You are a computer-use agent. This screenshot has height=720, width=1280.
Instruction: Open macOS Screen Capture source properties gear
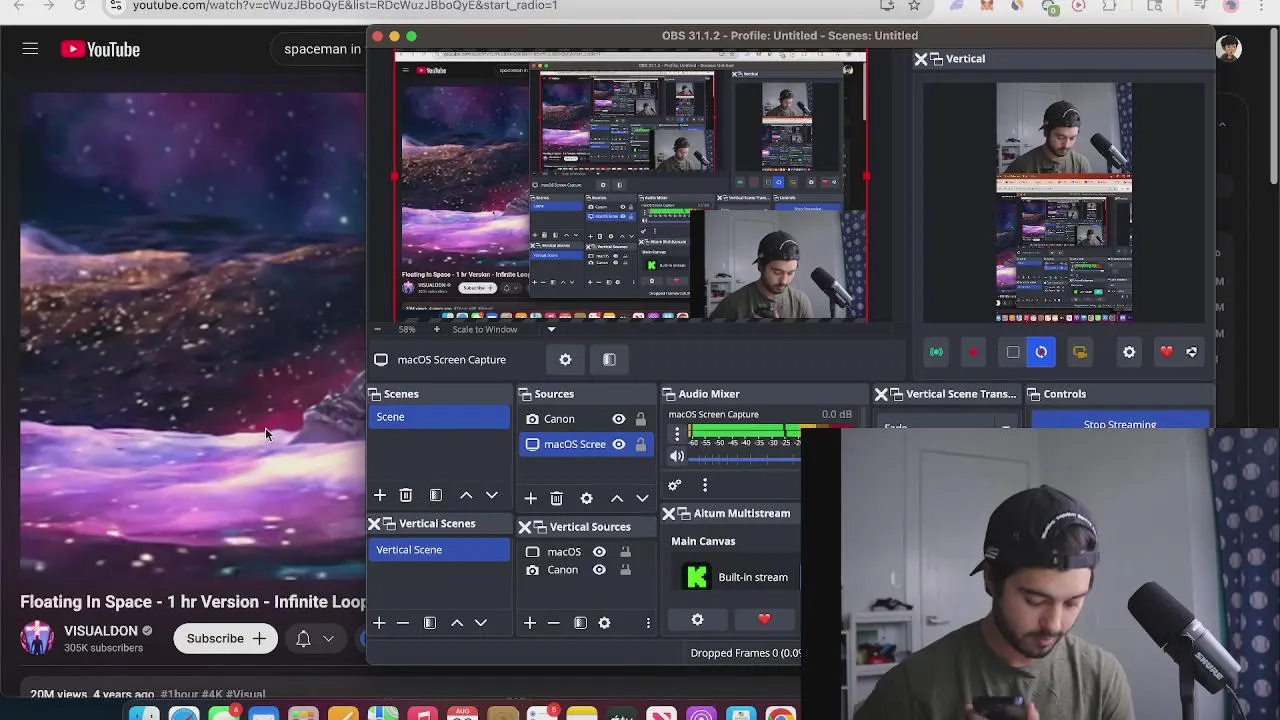tap(565, 360)
